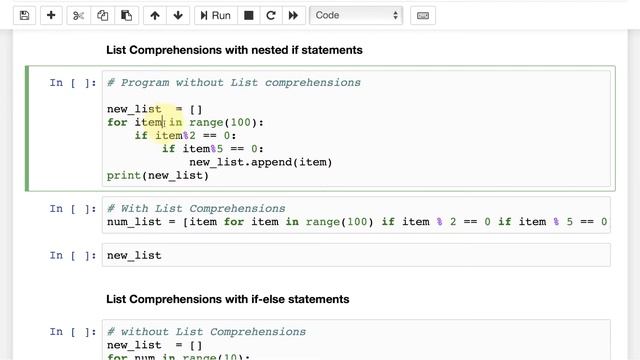Click comment '# With List Comprehensions'
640x360 pixels.
pyautogui.click(x=196, y=209)
